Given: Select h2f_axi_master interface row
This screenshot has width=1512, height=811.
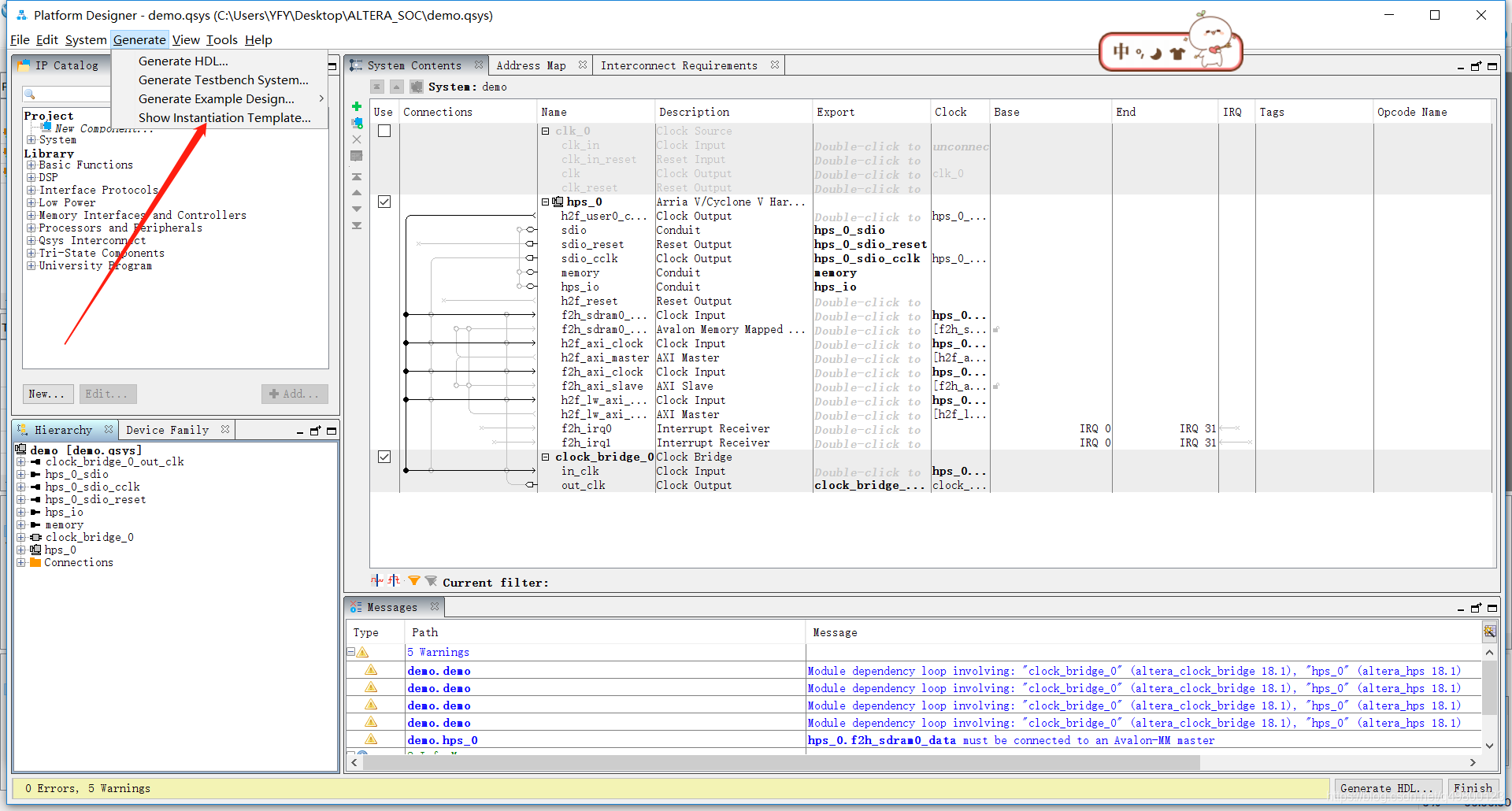Looking at the screenshot, I should pyautogui.click(x=605, y=357).
